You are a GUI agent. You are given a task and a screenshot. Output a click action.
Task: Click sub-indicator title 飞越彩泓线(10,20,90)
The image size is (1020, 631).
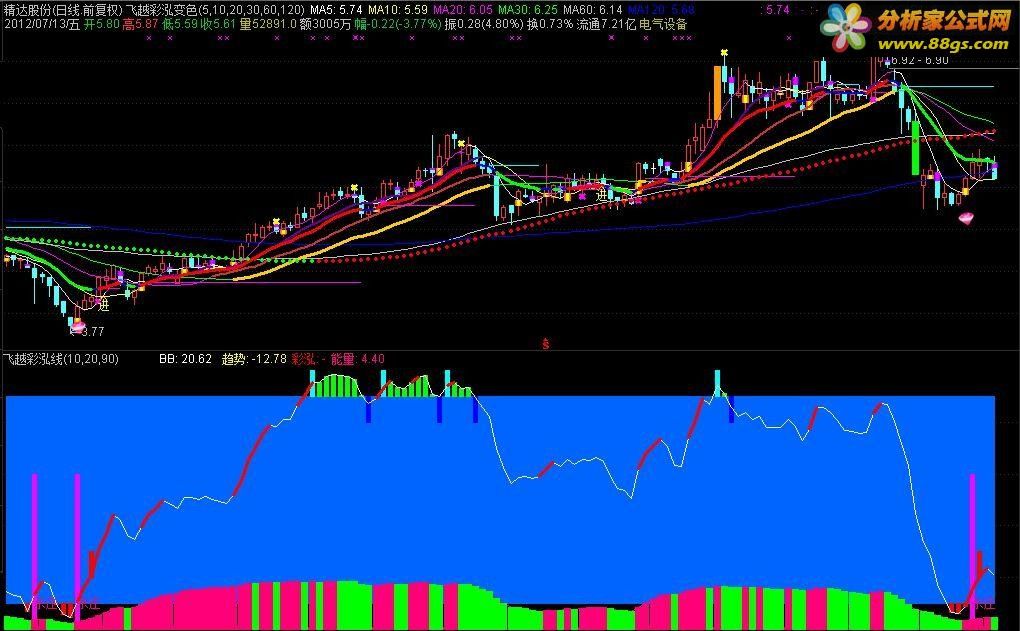[x=60, y=358]
